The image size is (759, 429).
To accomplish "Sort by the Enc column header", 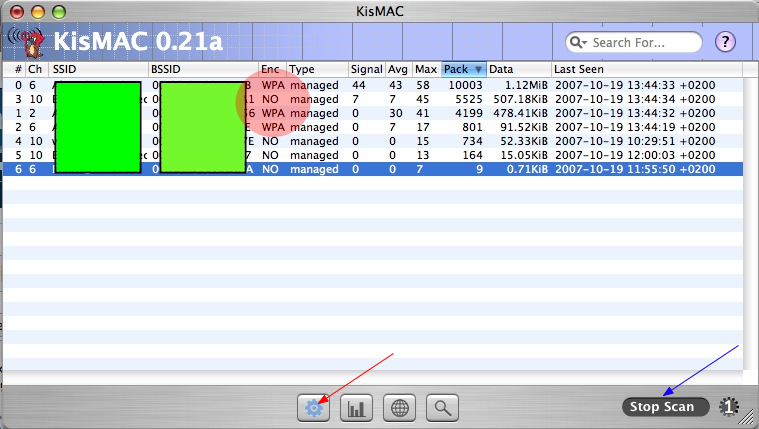I will click(273, 69).
